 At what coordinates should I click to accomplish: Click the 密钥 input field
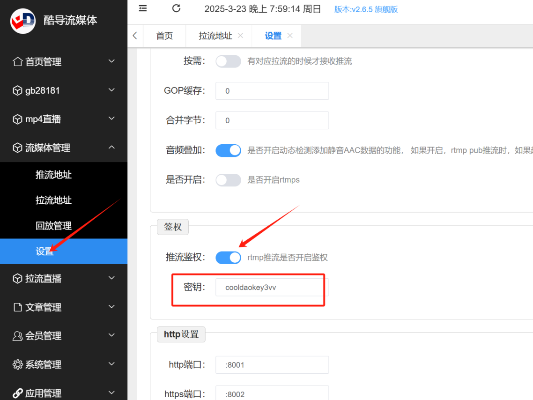[x=272, y=288]
